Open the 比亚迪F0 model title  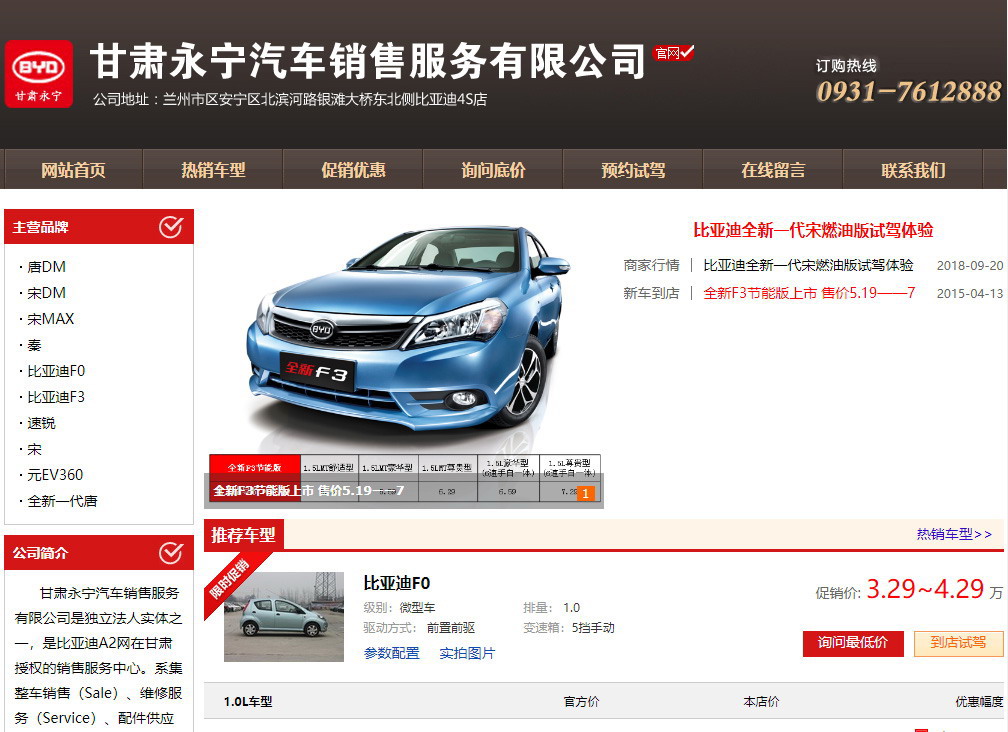tap(397, 583)
